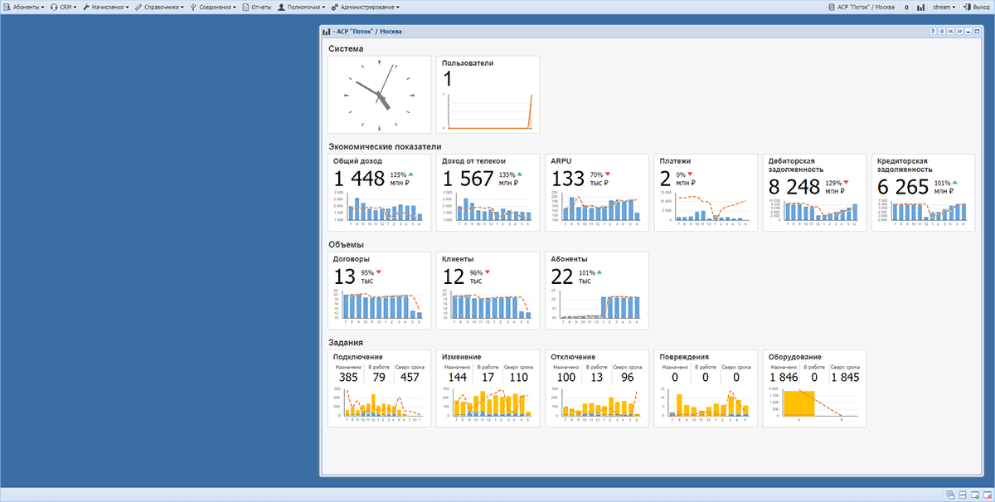Click the 8 248 receivables value

[x=794, y=187]
